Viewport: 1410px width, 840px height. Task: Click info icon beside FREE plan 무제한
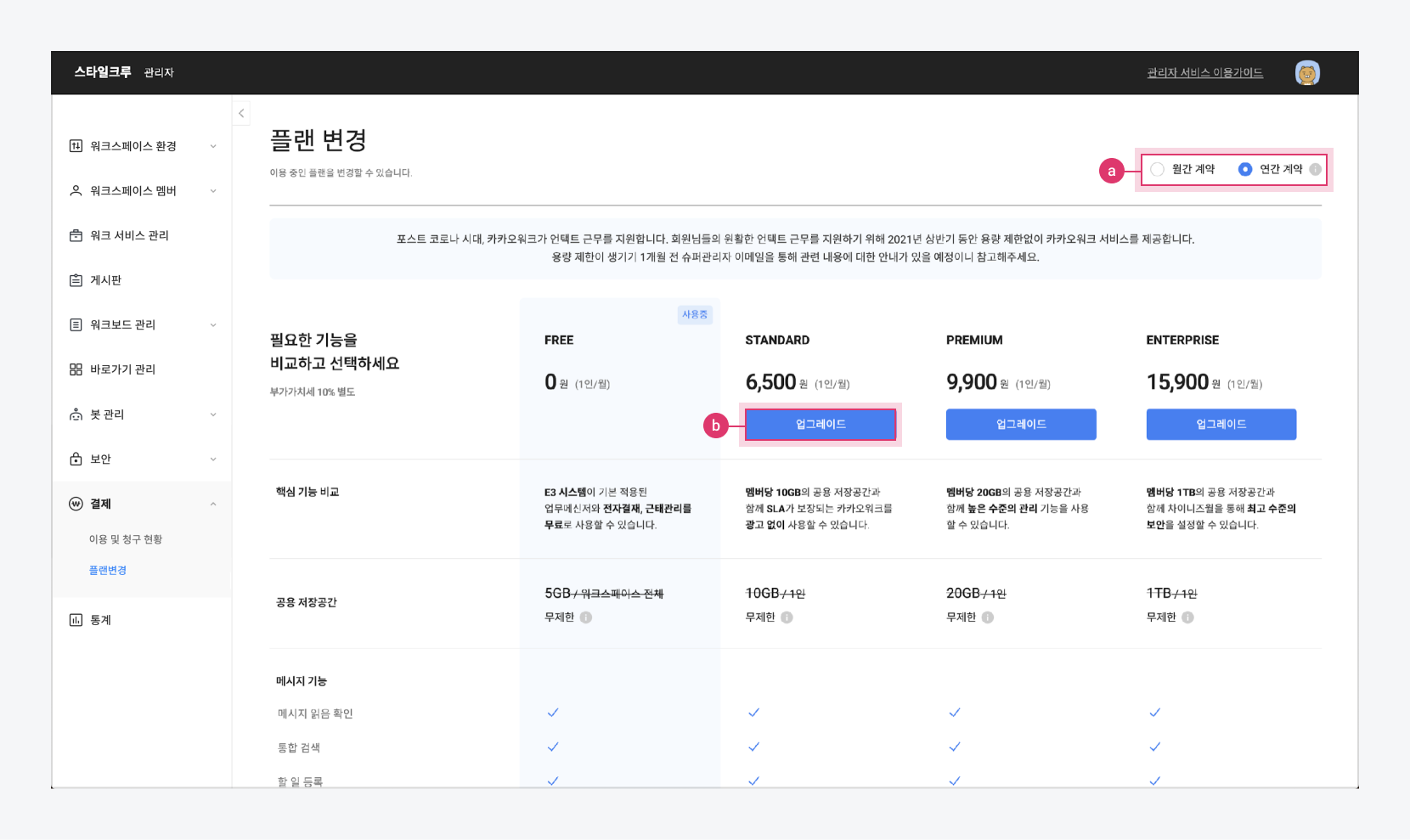586,617
